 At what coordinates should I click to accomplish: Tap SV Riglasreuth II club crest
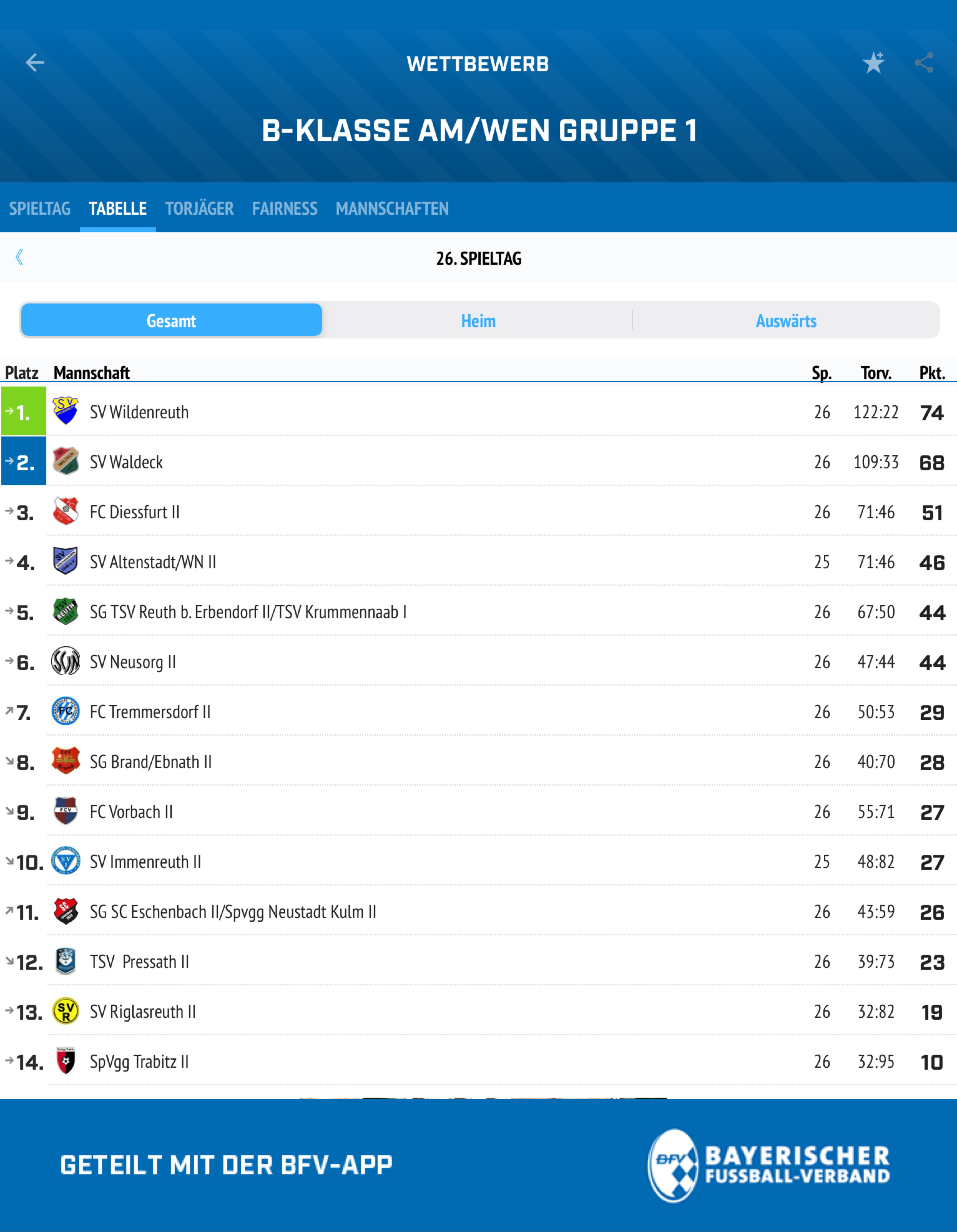click(x=66, y=1011)
